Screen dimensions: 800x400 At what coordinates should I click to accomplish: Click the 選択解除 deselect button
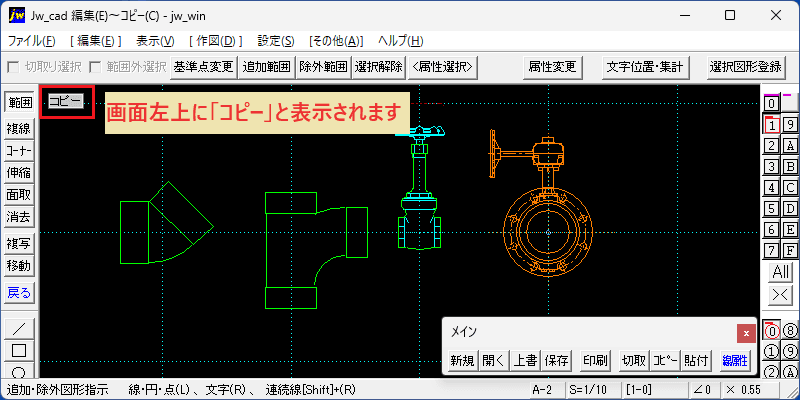tap(379, 66)
